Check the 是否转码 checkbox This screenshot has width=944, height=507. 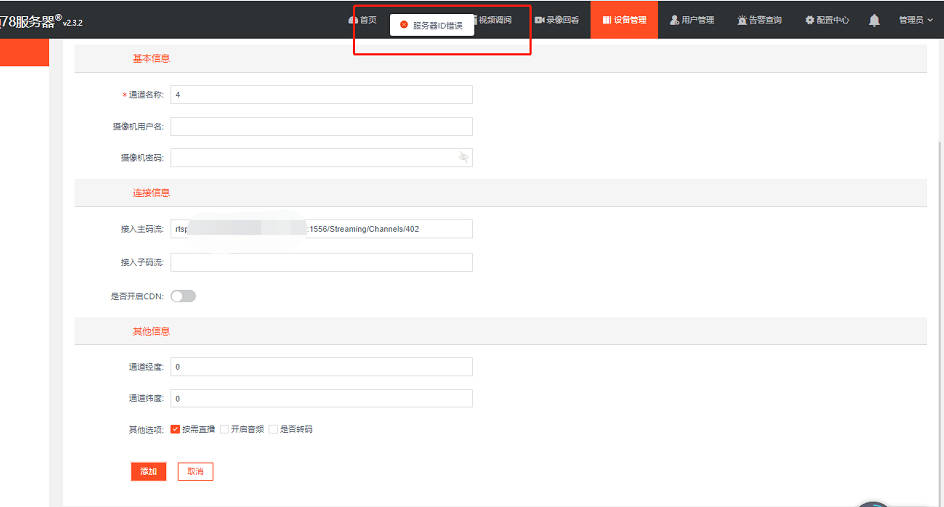[x=273, y=429]
